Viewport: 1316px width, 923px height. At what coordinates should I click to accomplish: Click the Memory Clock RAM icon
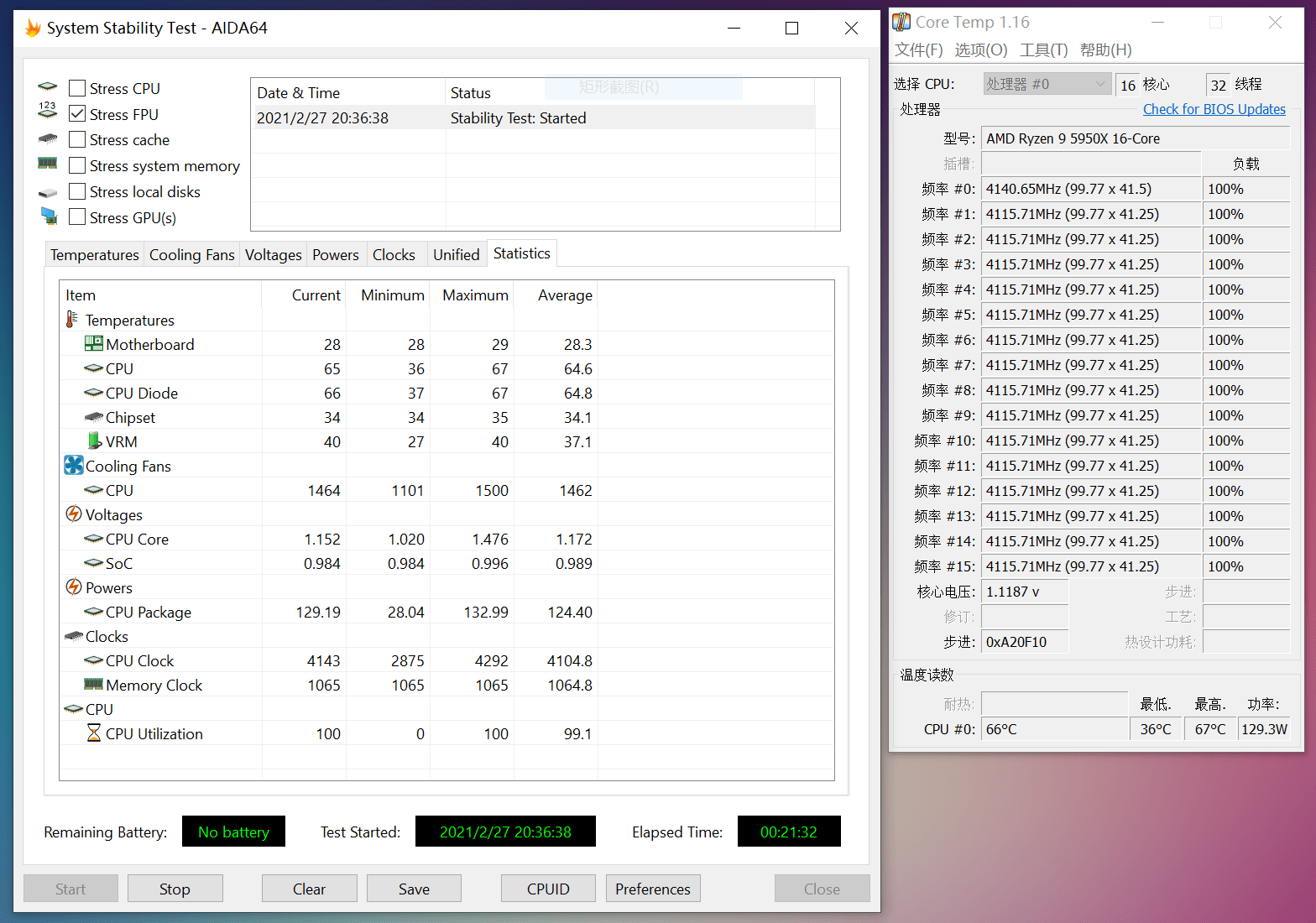tap(93, 684)
